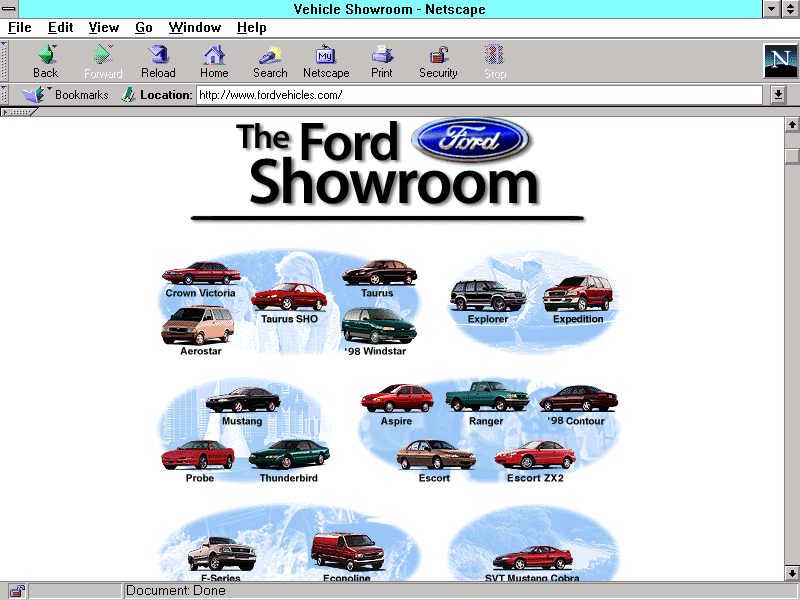Click the Netscape N logo animation
This screenshot has width=800, height=600.
point(780,61)
